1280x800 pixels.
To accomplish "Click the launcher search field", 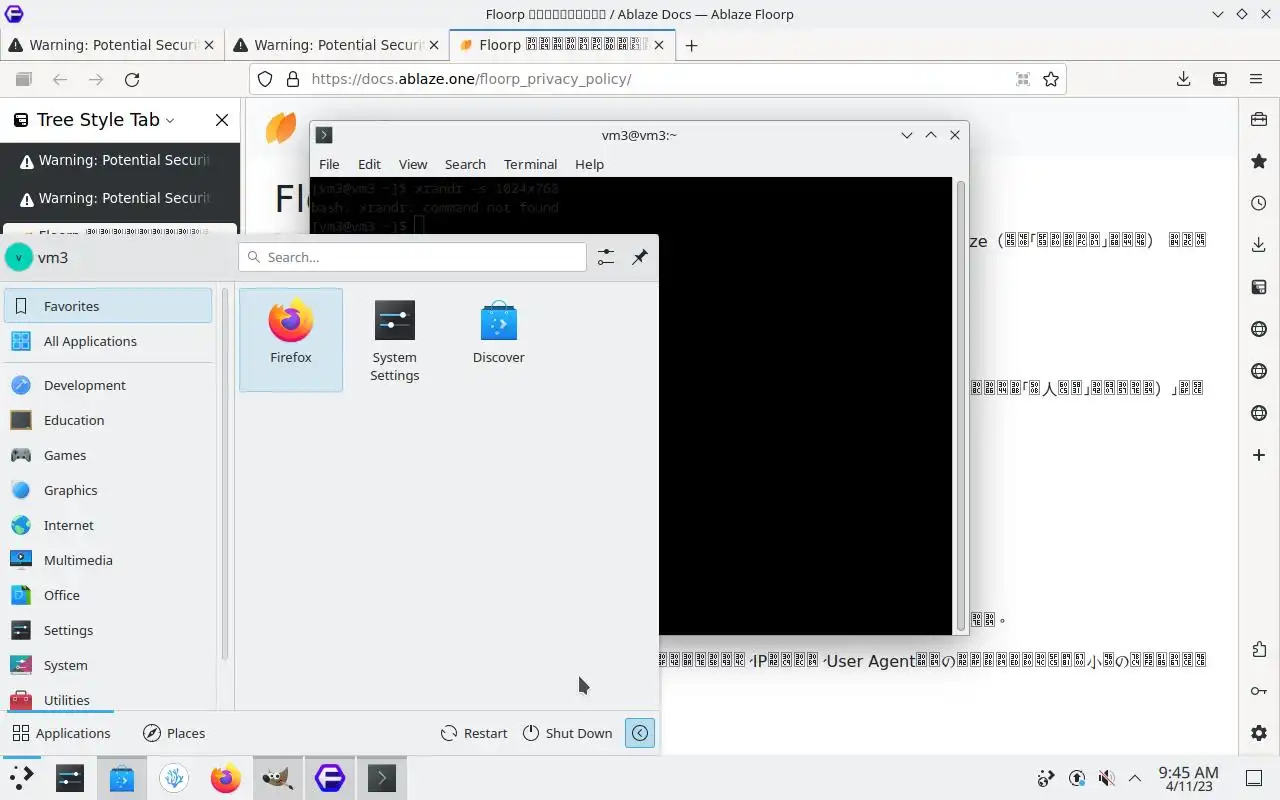I will coord(412,257).
